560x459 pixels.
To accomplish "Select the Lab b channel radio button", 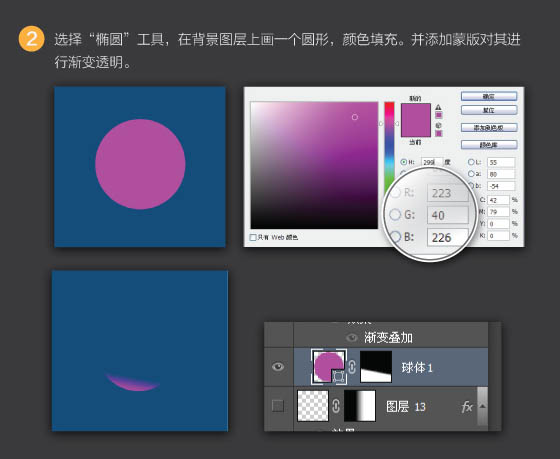I will (x=471, y=186).
